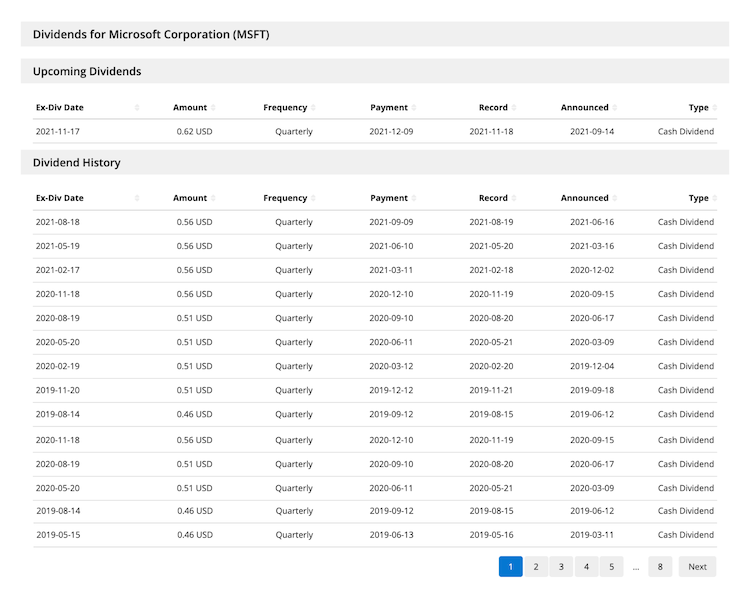Screen dimensions: 750x597
Task: Sort Dividend History by Frequency column
Action: 285,198
